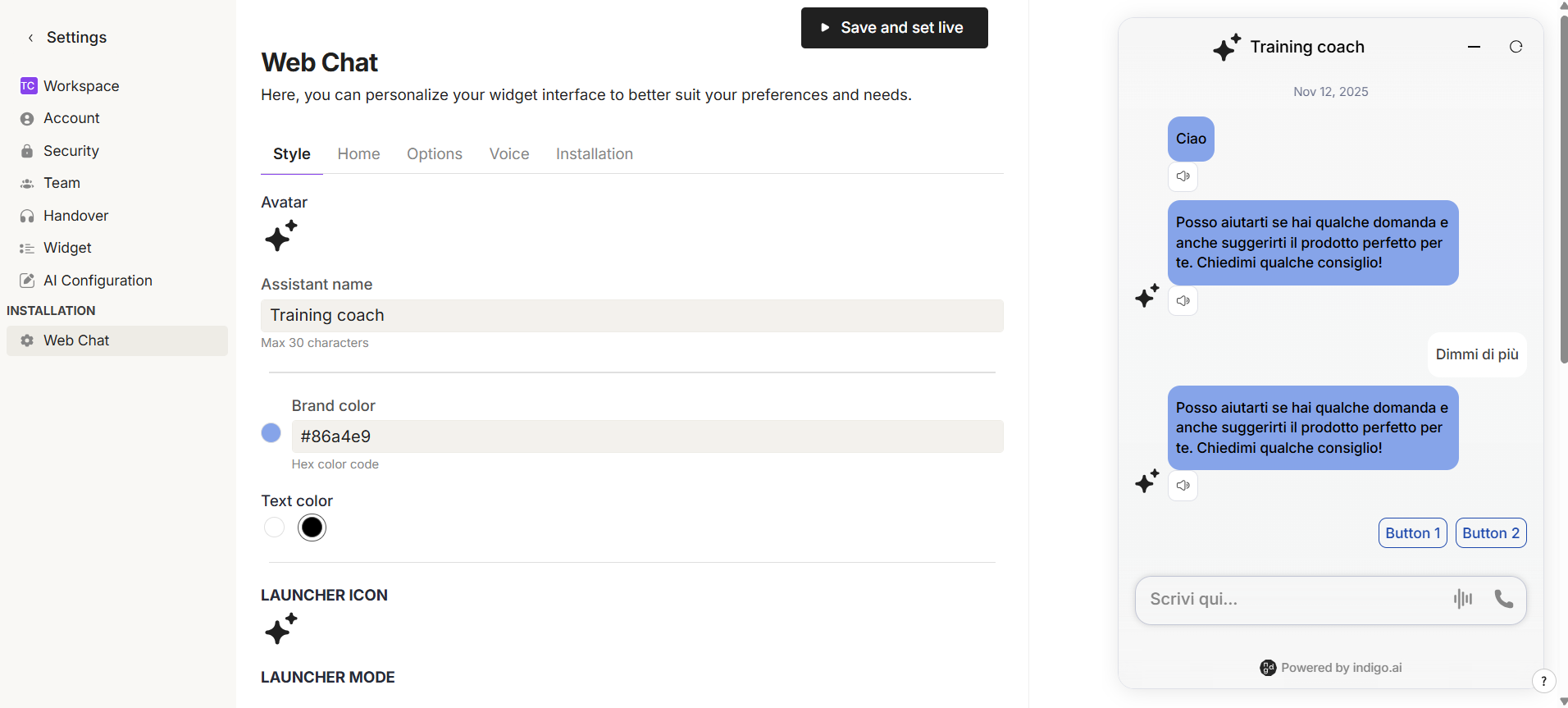Image resolution: width=1568 pixels, height=708 pixels.
Task: Play audio for the 'Ciao' message
Action: point(1183,176)
